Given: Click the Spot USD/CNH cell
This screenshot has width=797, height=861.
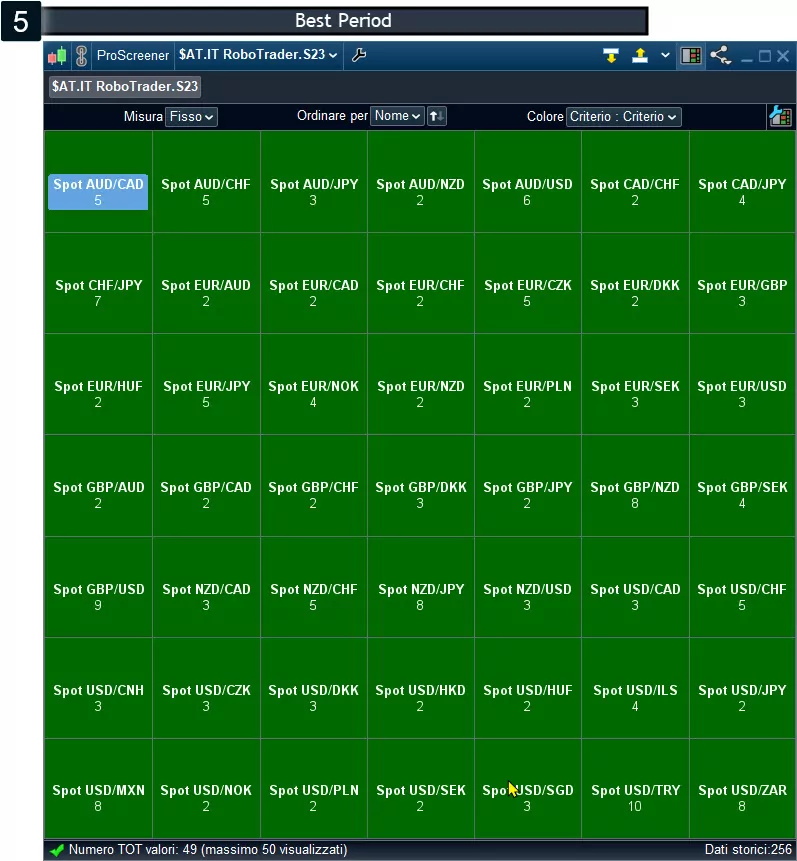Looking at the screenshot, I should click(98, 688).
